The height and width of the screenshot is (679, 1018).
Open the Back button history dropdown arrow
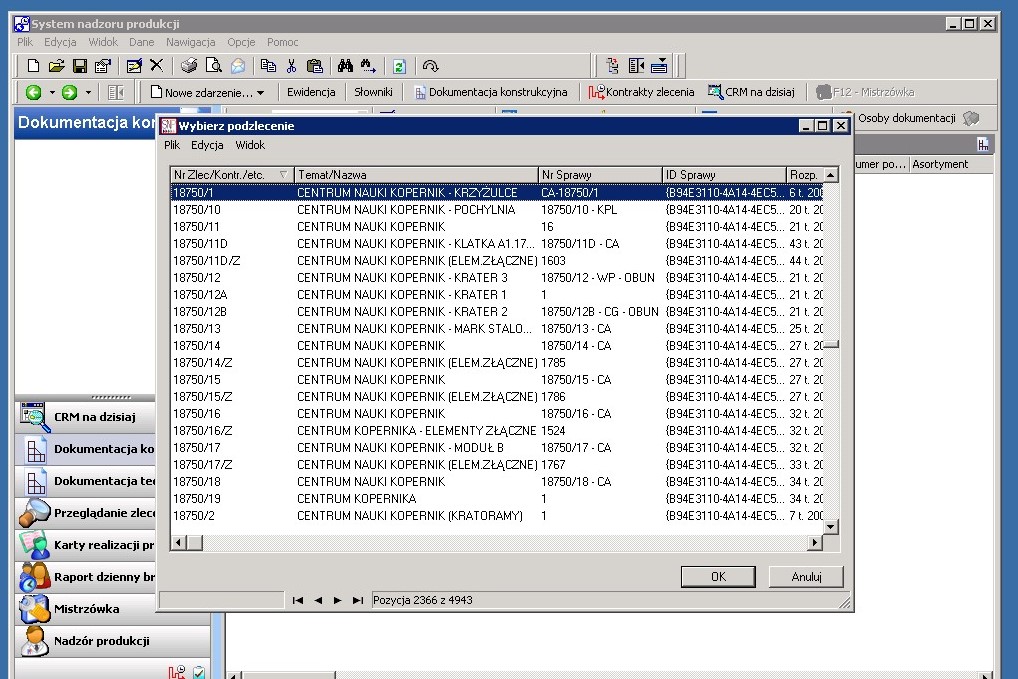click(52, 92)
